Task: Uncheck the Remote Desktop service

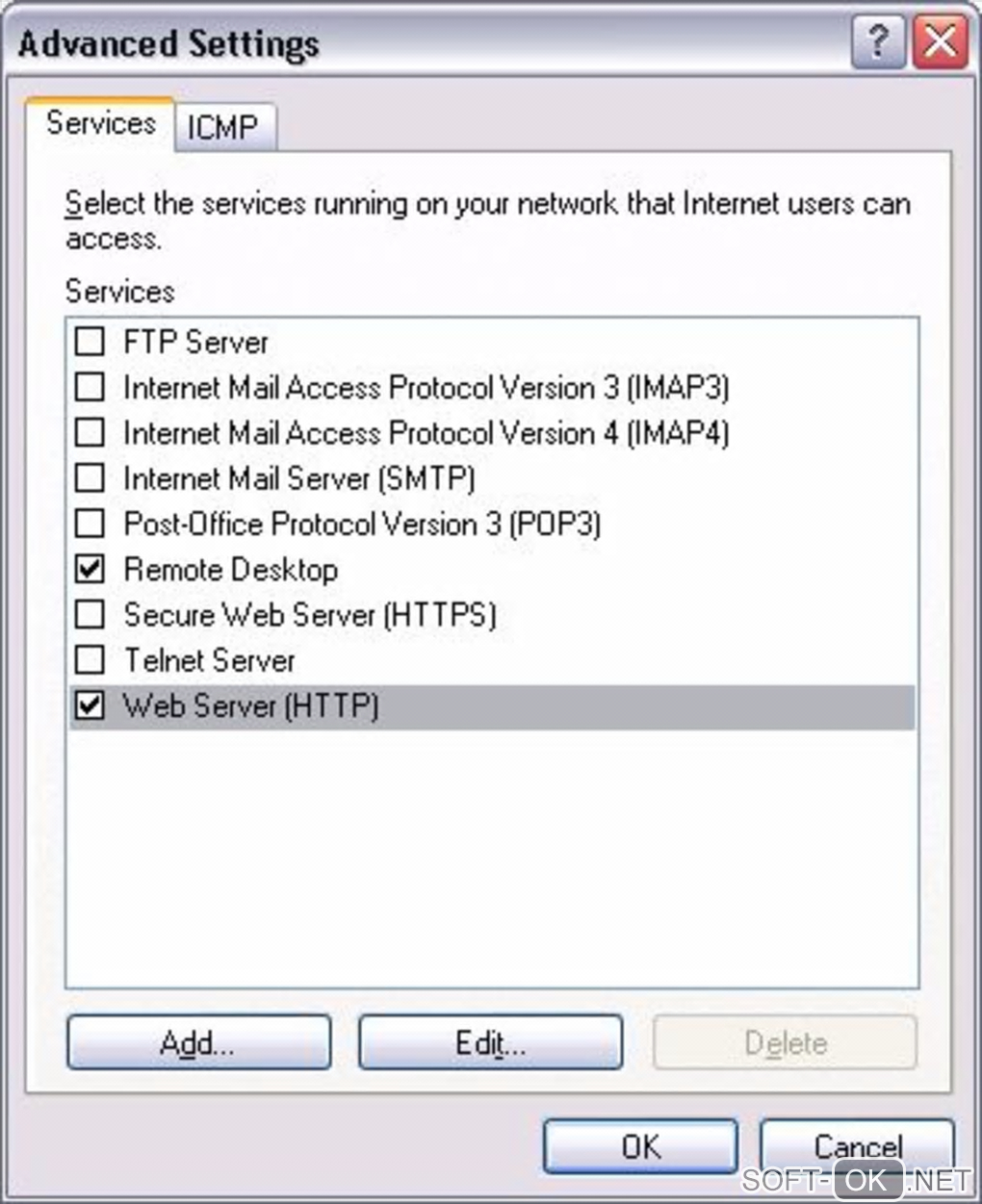Action: pos(90,569)
